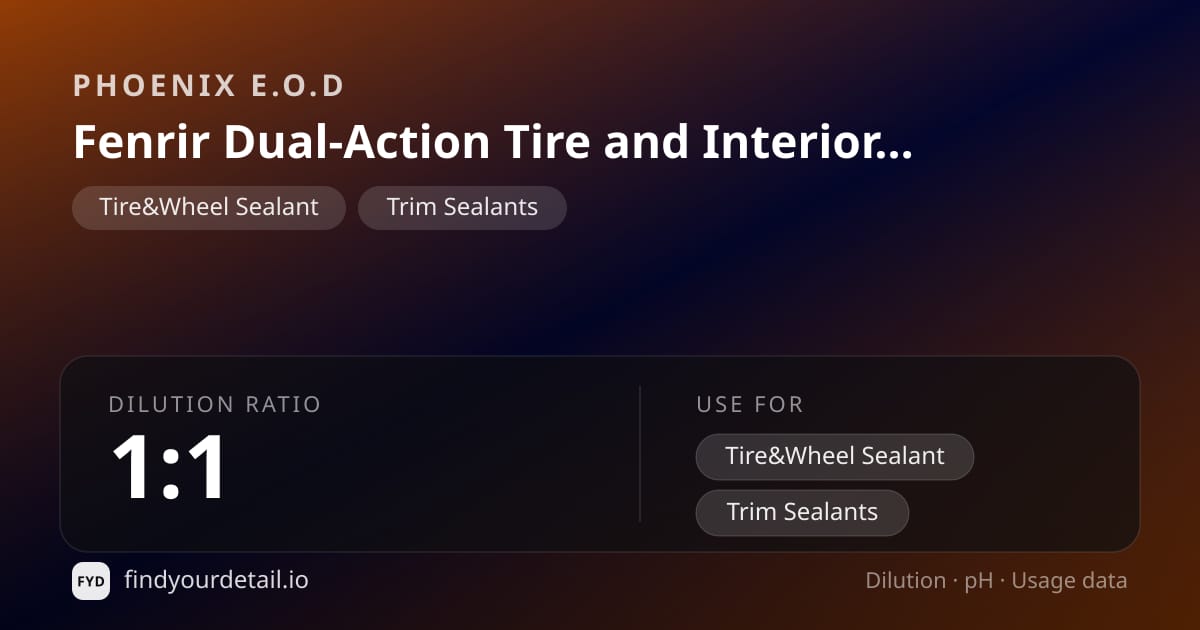Click Tire&Wheel Sealant pill in Use For section
Viewport: 1200px width, 630px height.
coord(835,456)
